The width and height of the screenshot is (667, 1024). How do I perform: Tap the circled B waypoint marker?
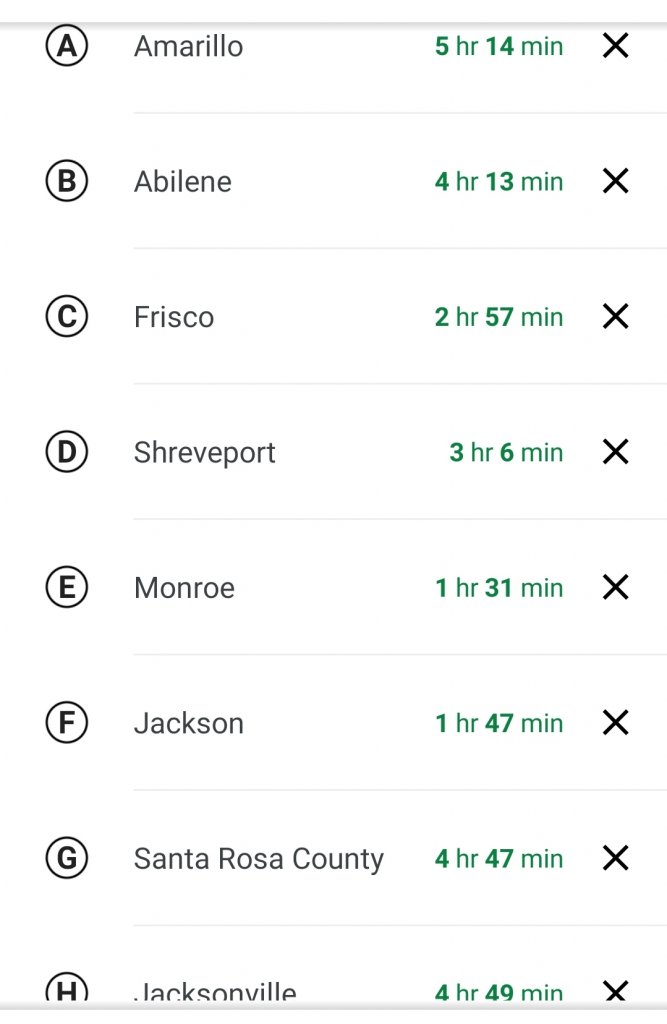click(67, 181)
